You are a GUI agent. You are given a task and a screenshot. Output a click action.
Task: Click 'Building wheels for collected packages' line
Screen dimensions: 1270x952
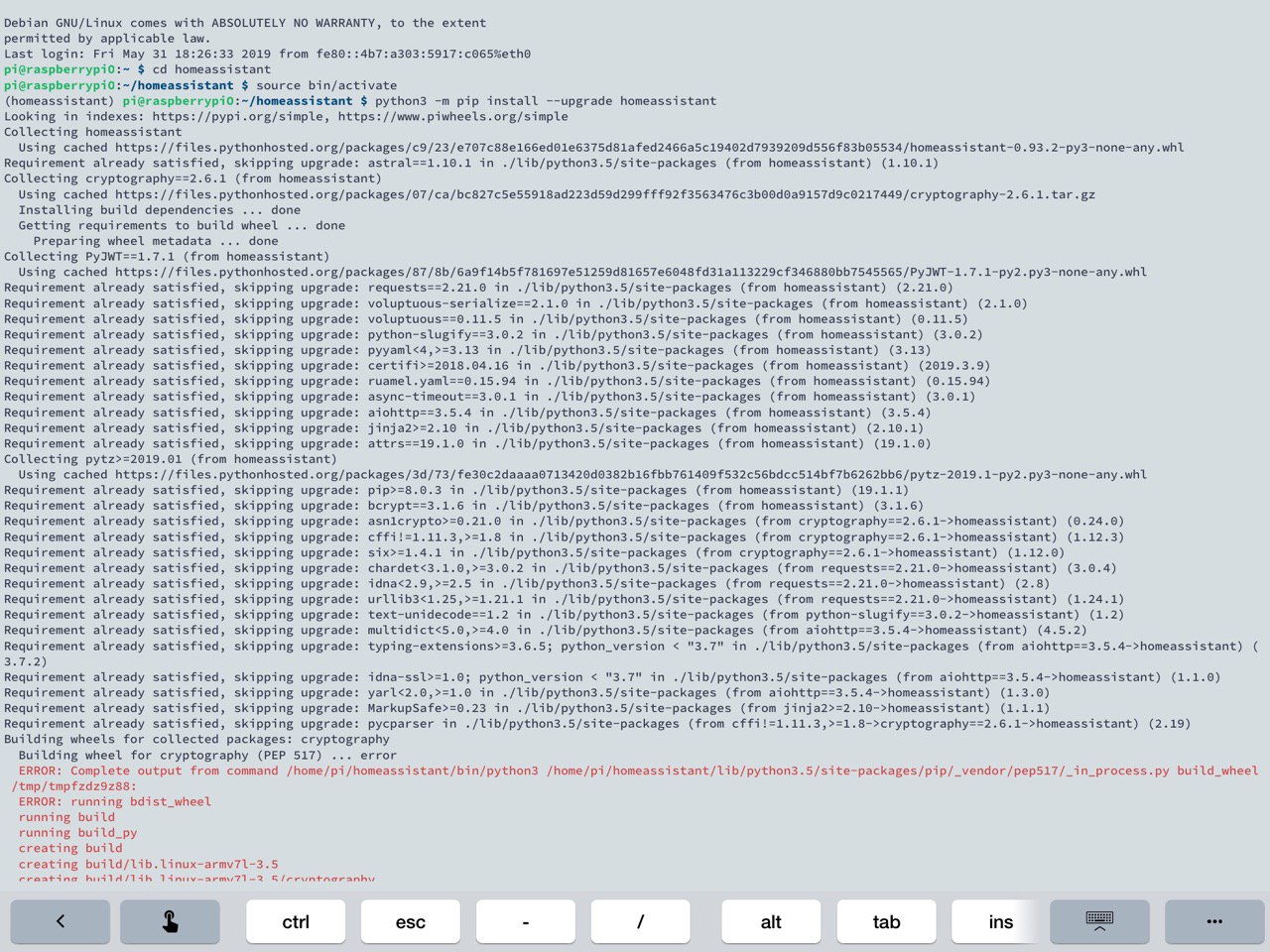(196, 739)
